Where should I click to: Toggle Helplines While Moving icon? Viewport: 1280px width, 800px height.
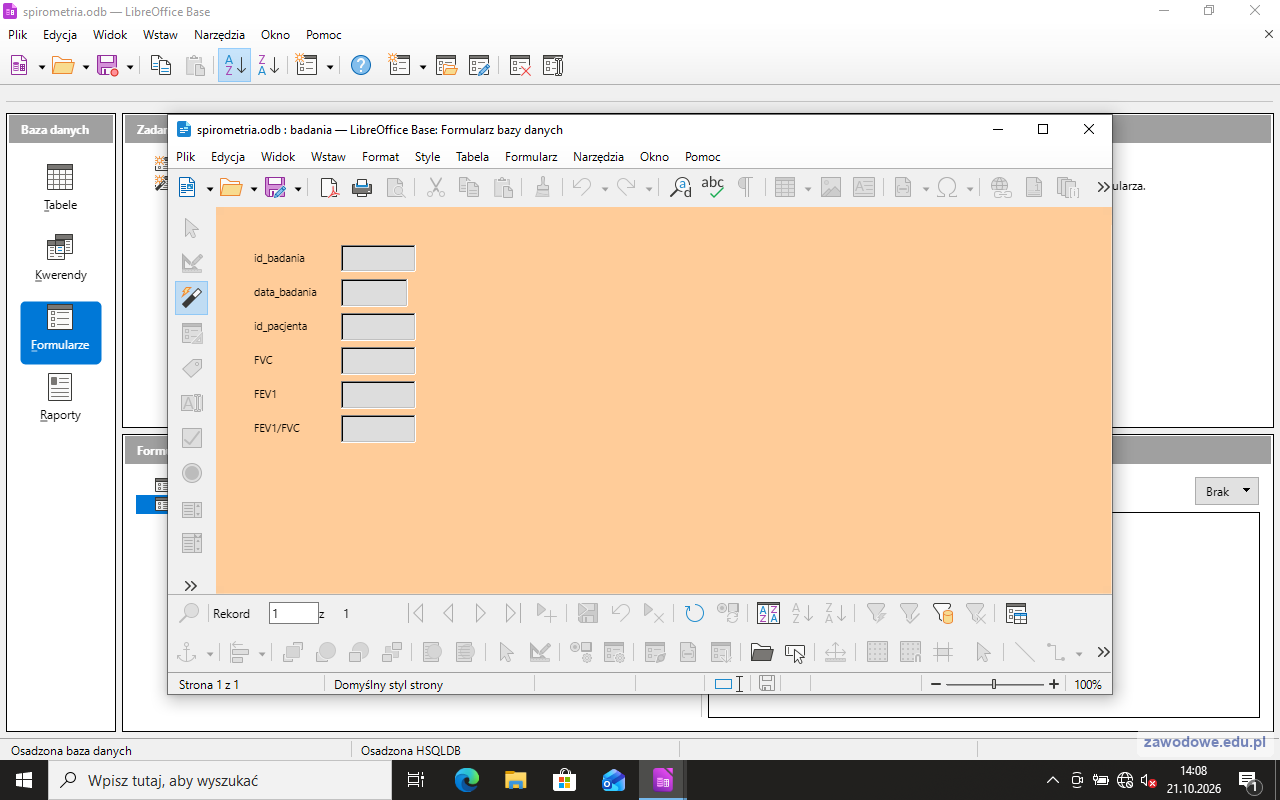[x=943, y=652]
